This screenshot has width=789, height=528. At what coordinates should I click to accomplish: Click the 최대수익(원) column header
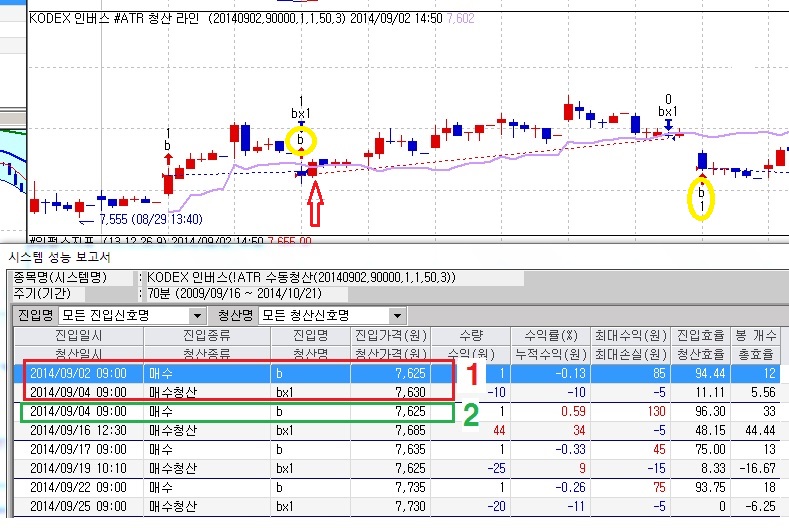630,335
